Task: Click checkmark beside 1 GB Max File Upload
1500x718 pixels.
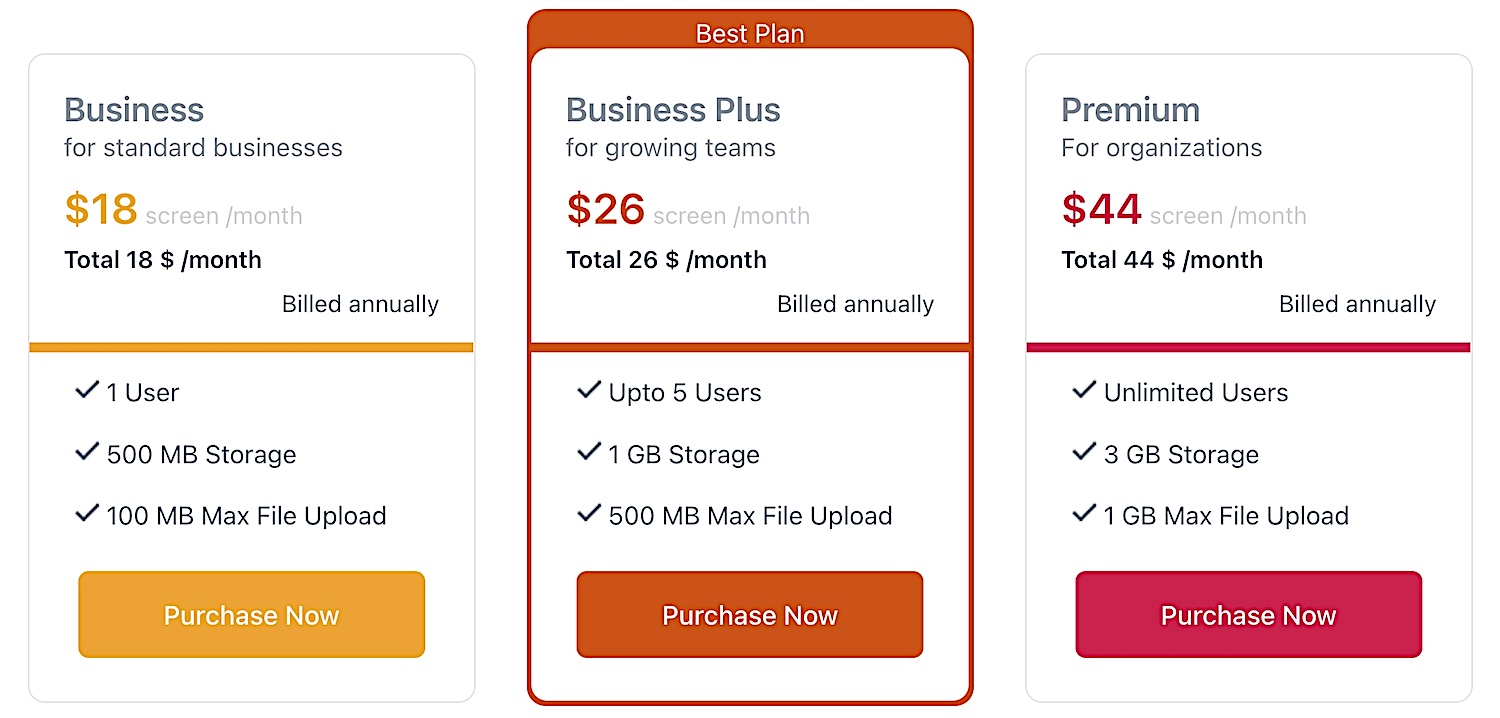Action: 1084,514
